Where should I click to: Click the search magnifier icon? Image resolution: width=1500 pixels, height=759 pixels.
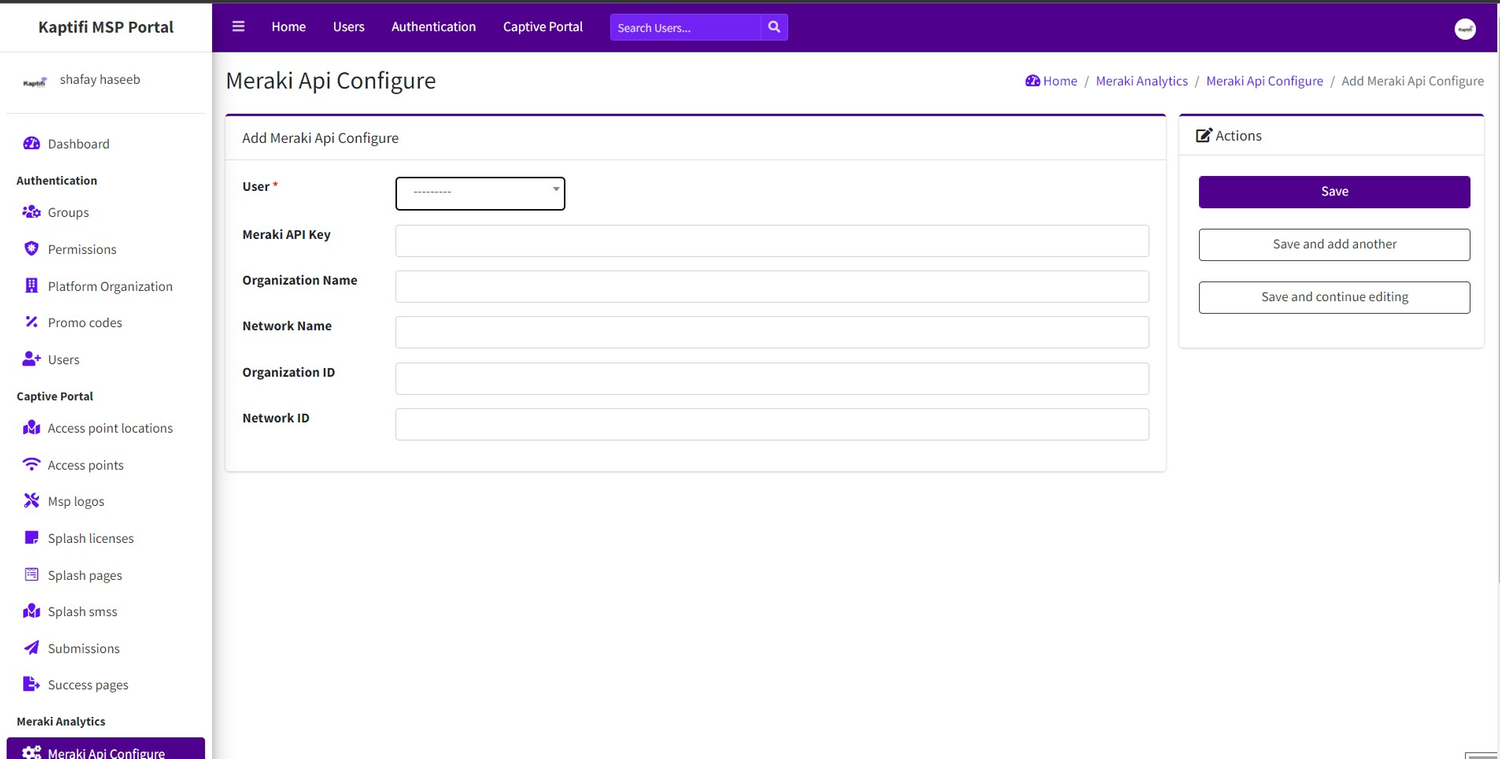[x=774, y=27]
